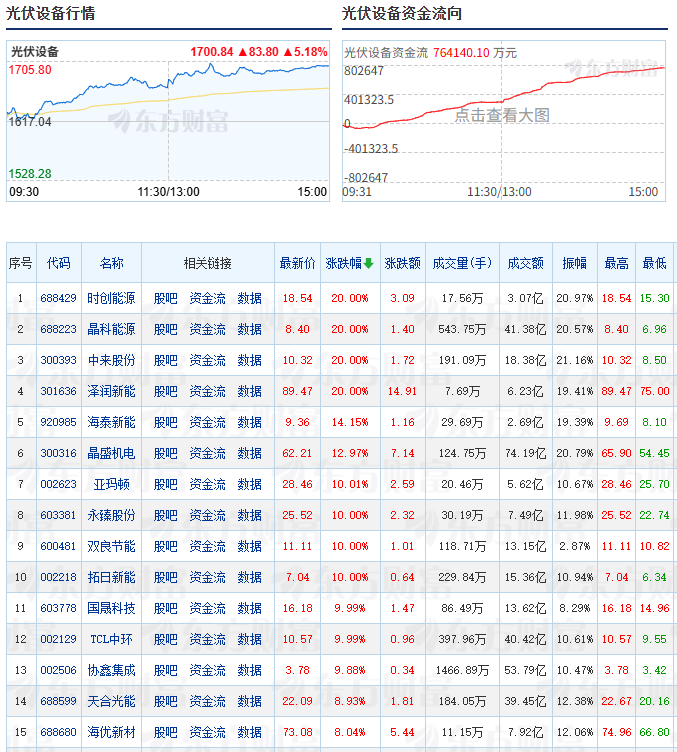Open stock code 688599 link
This screenshot has height=752, width=677.
click(x=58, y=701)
